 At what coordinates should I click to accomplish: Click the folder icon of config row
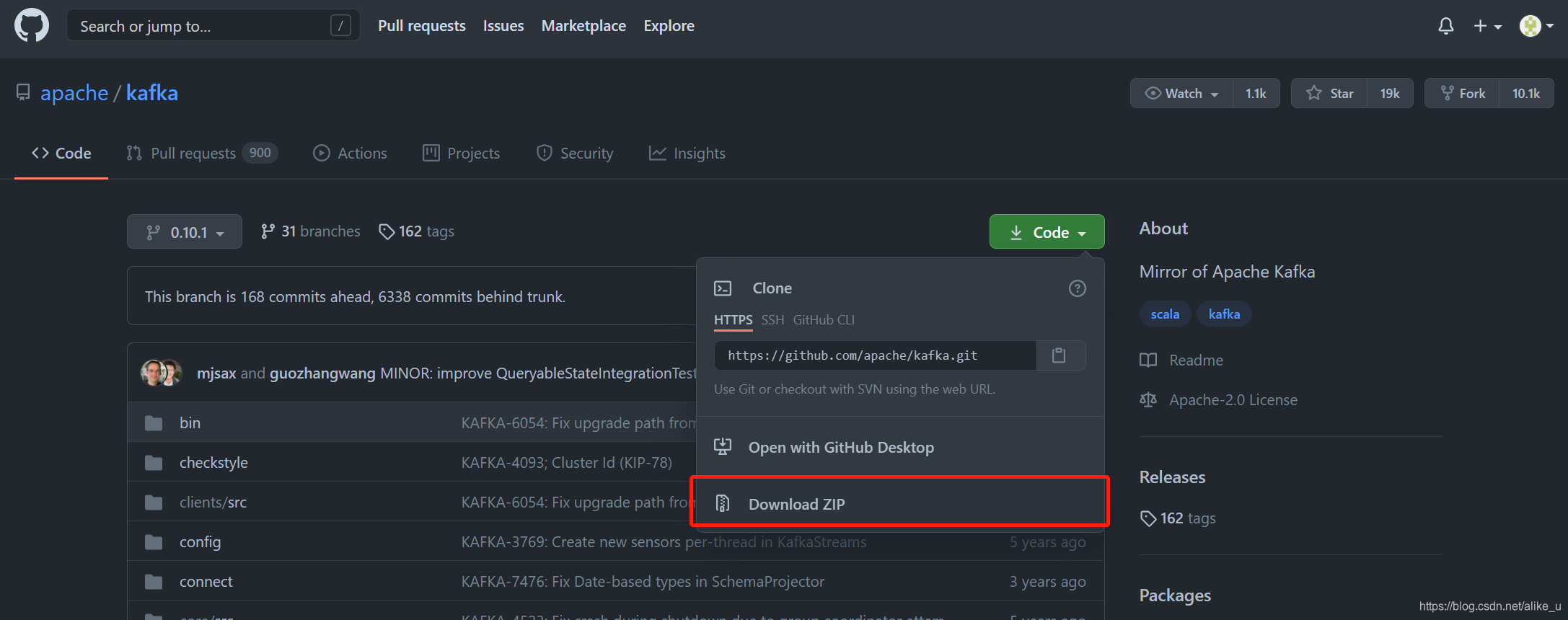(154, 542)
